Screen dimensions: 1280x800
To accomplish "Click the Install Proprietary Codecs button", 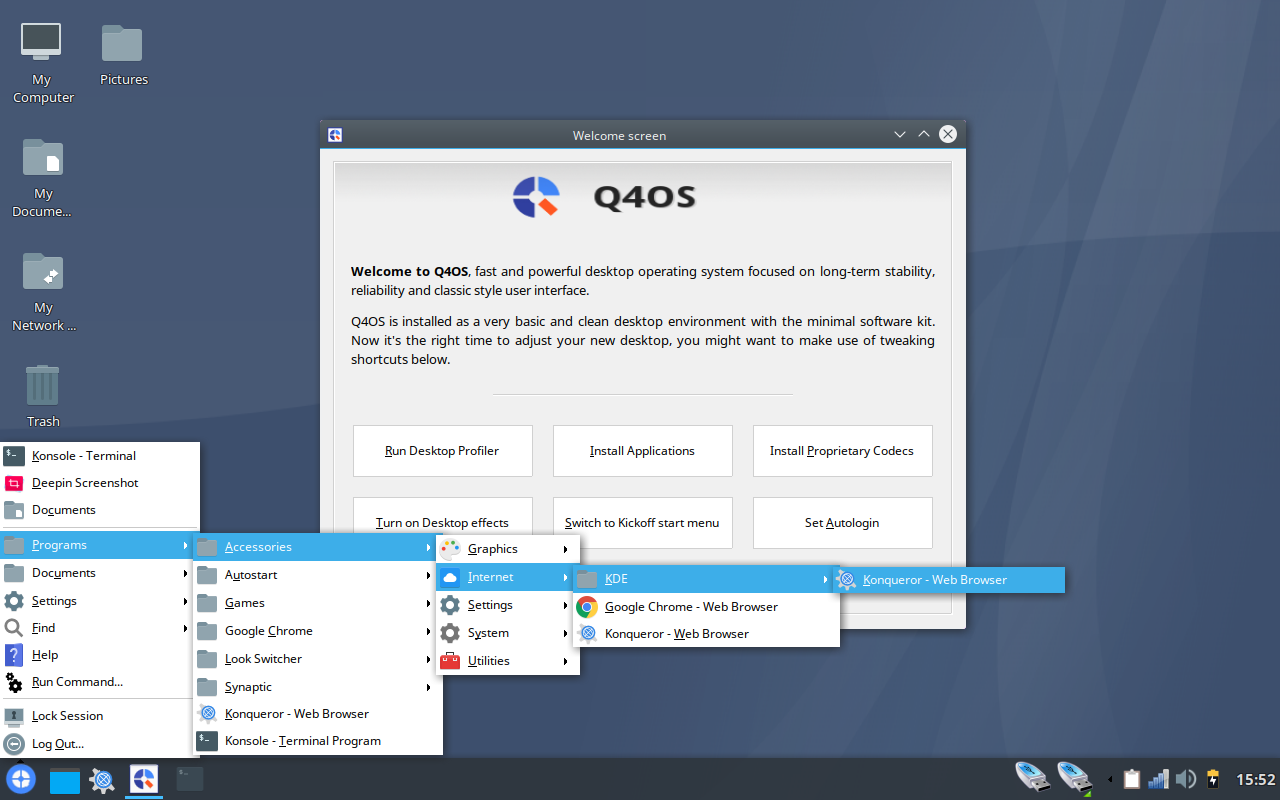I will (842, 450).
